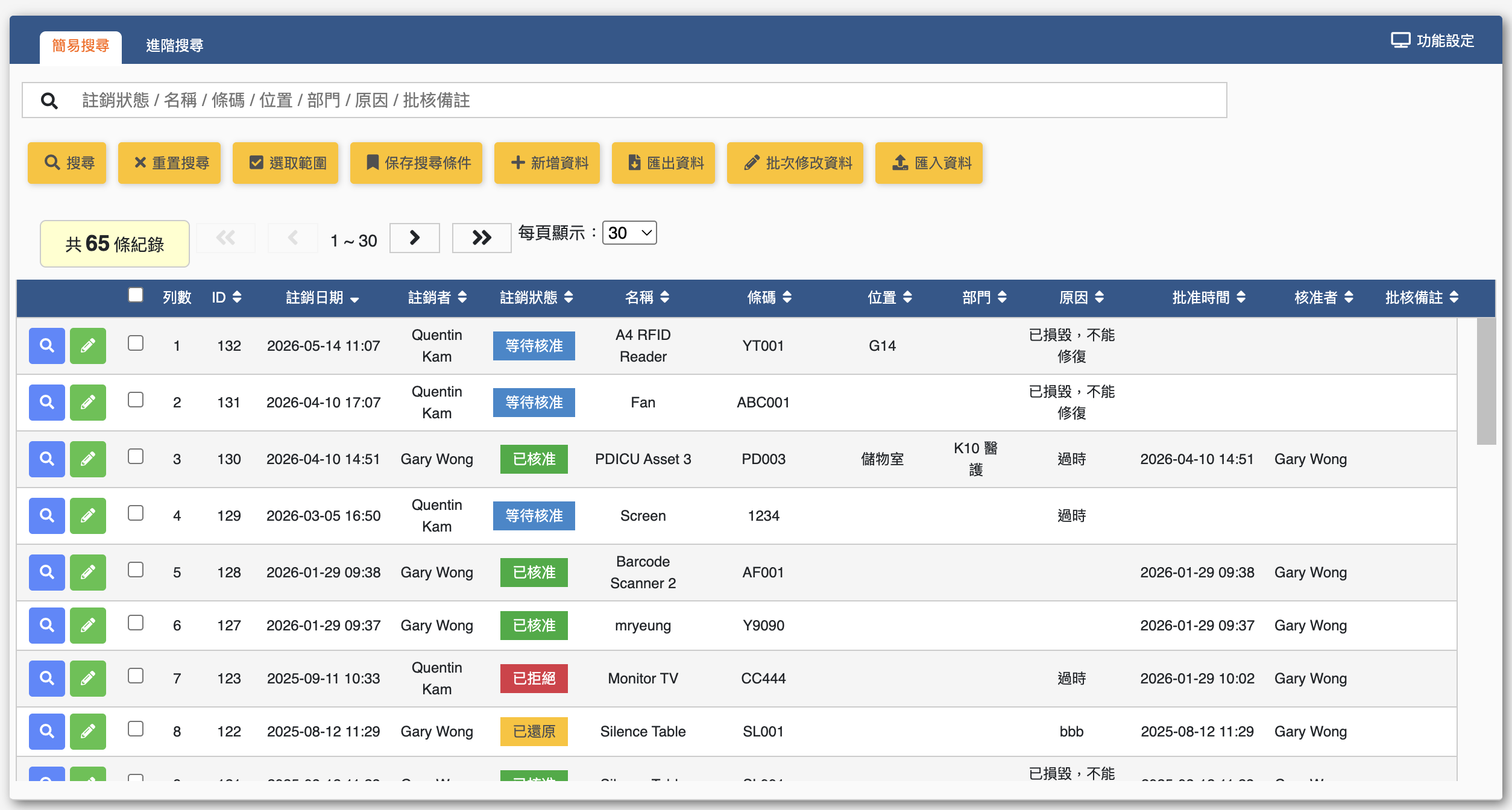This screenshot has height=810, width=1512.
Task: Click the 新增資料 button
Action: (547, 163)
